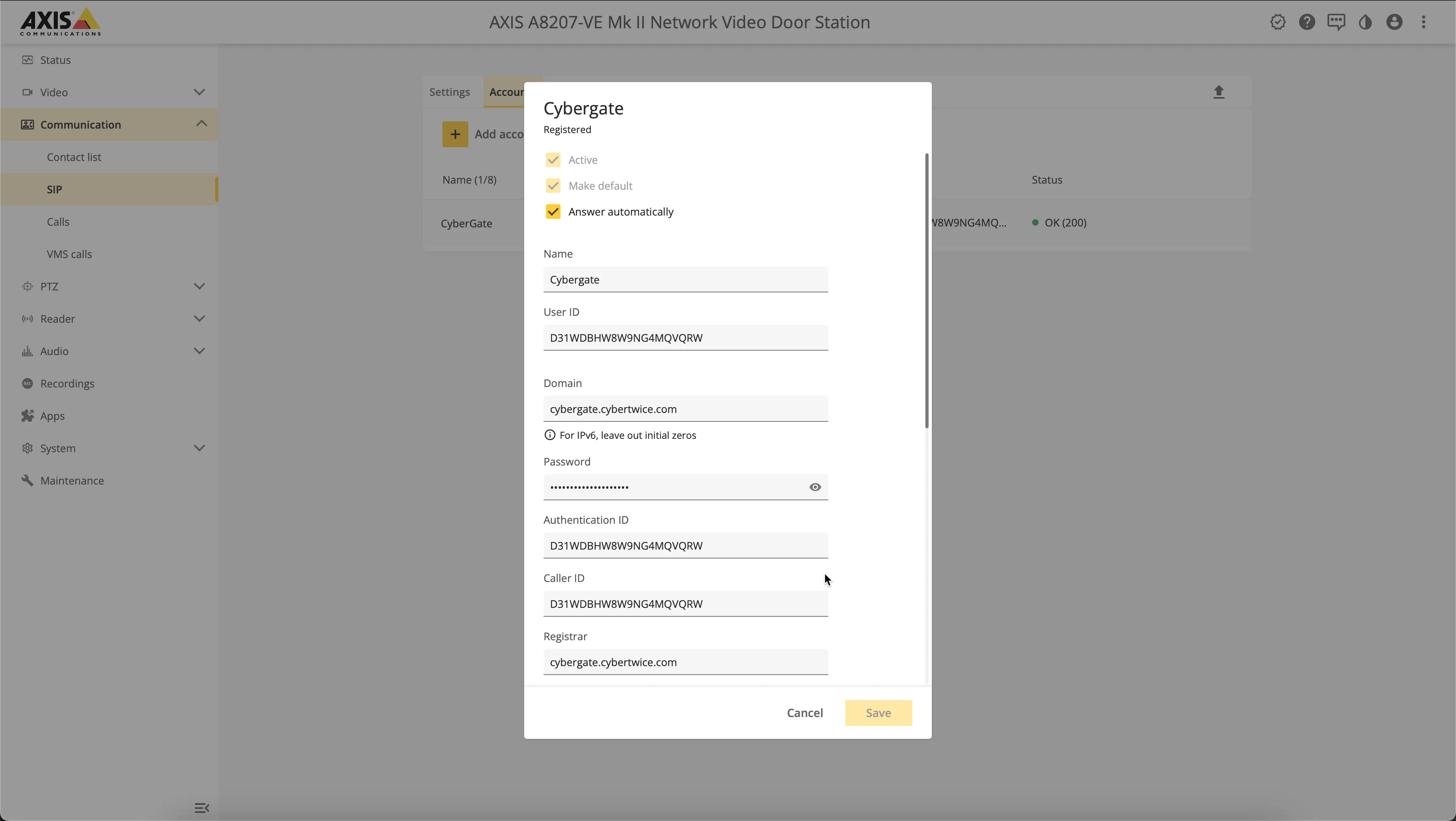
Task: Toggle the Make default checkbox
Action: coord(553,186)
